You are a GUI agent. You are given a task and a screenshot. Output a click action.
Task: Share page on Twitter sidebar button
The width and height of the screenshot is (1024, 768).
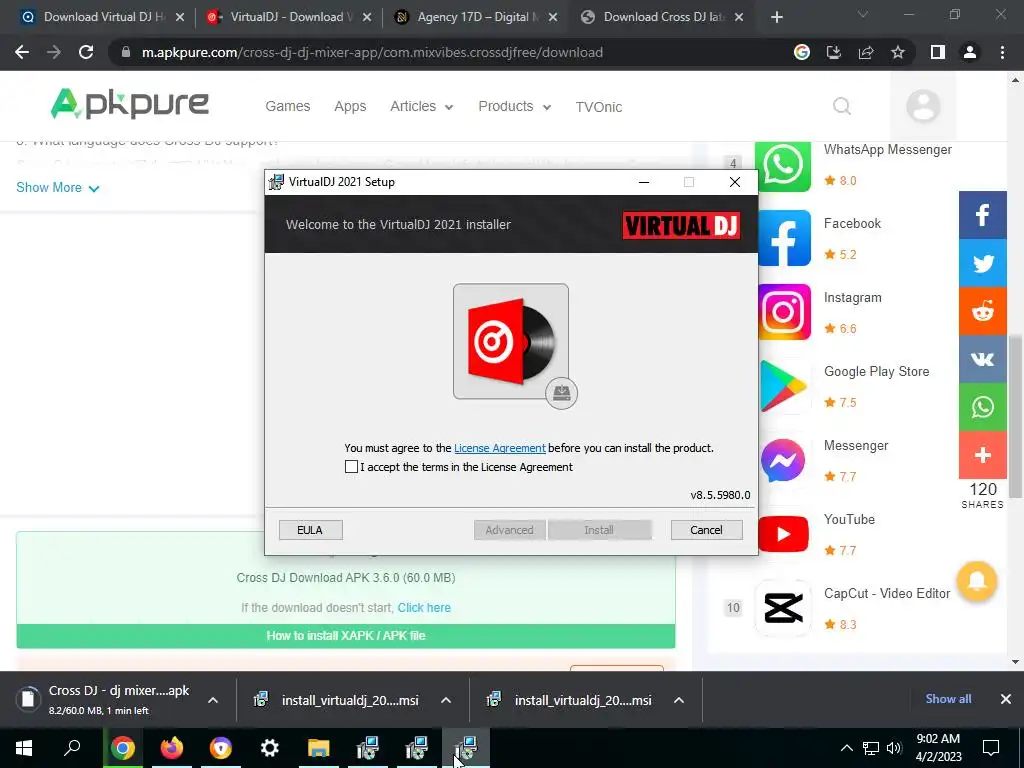(983, 263)
